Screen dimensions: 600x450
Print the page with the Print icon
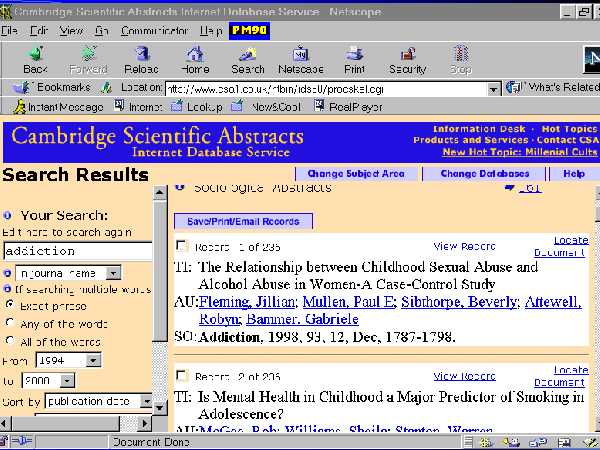pos(354,60)
